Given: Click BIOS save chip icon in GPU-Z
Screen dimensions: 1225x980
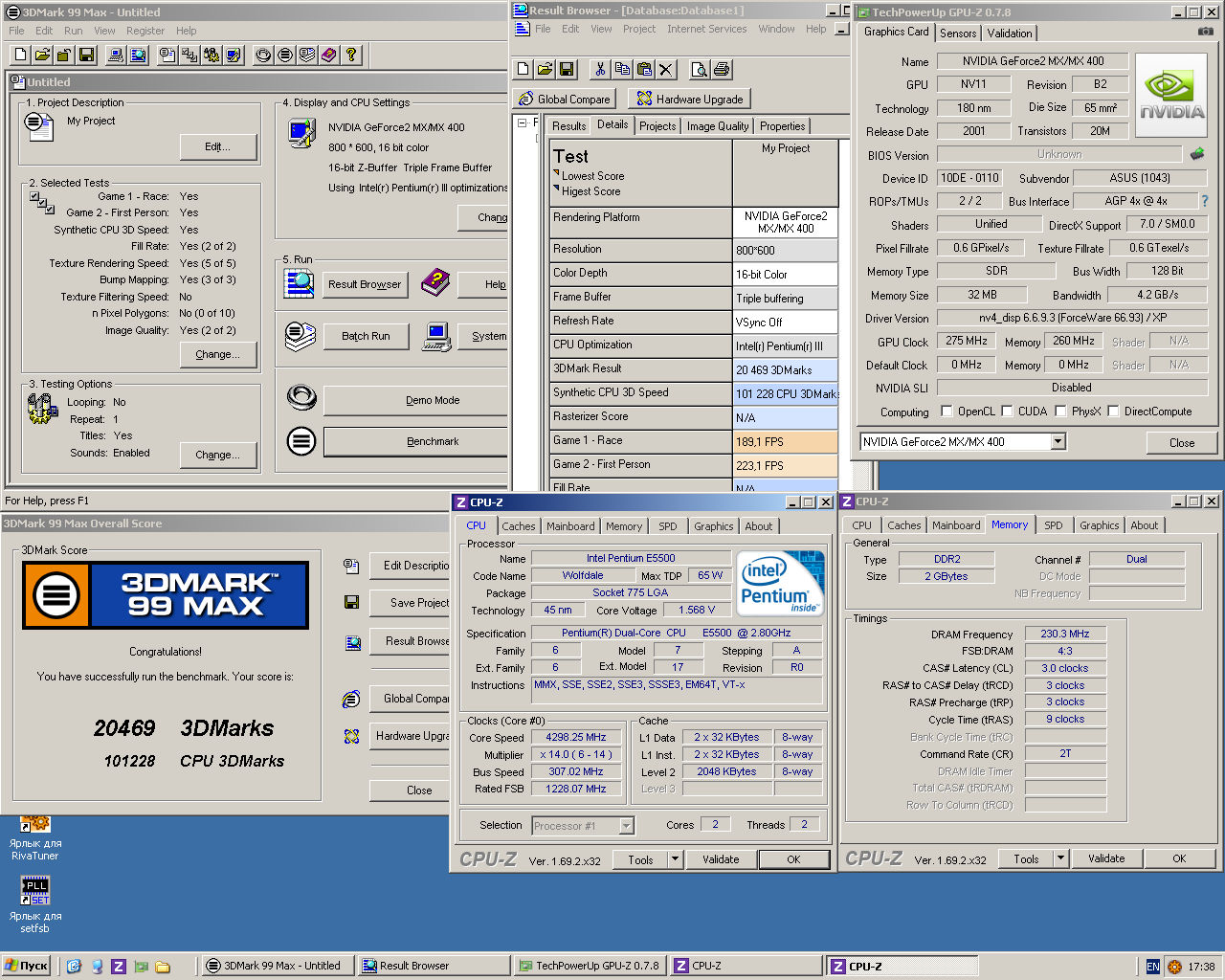Looking at the screenshot, I should click(1196, 153).
